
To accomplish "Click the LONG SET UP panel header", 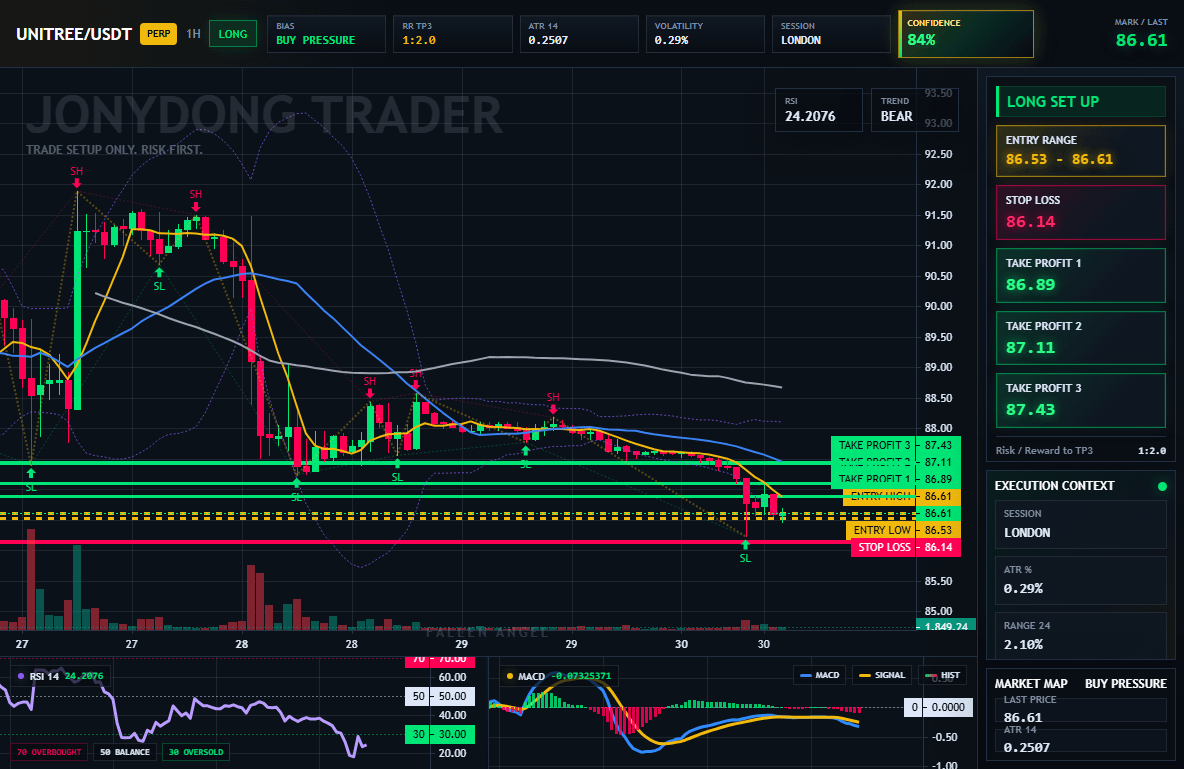I will pos(1081,101).
